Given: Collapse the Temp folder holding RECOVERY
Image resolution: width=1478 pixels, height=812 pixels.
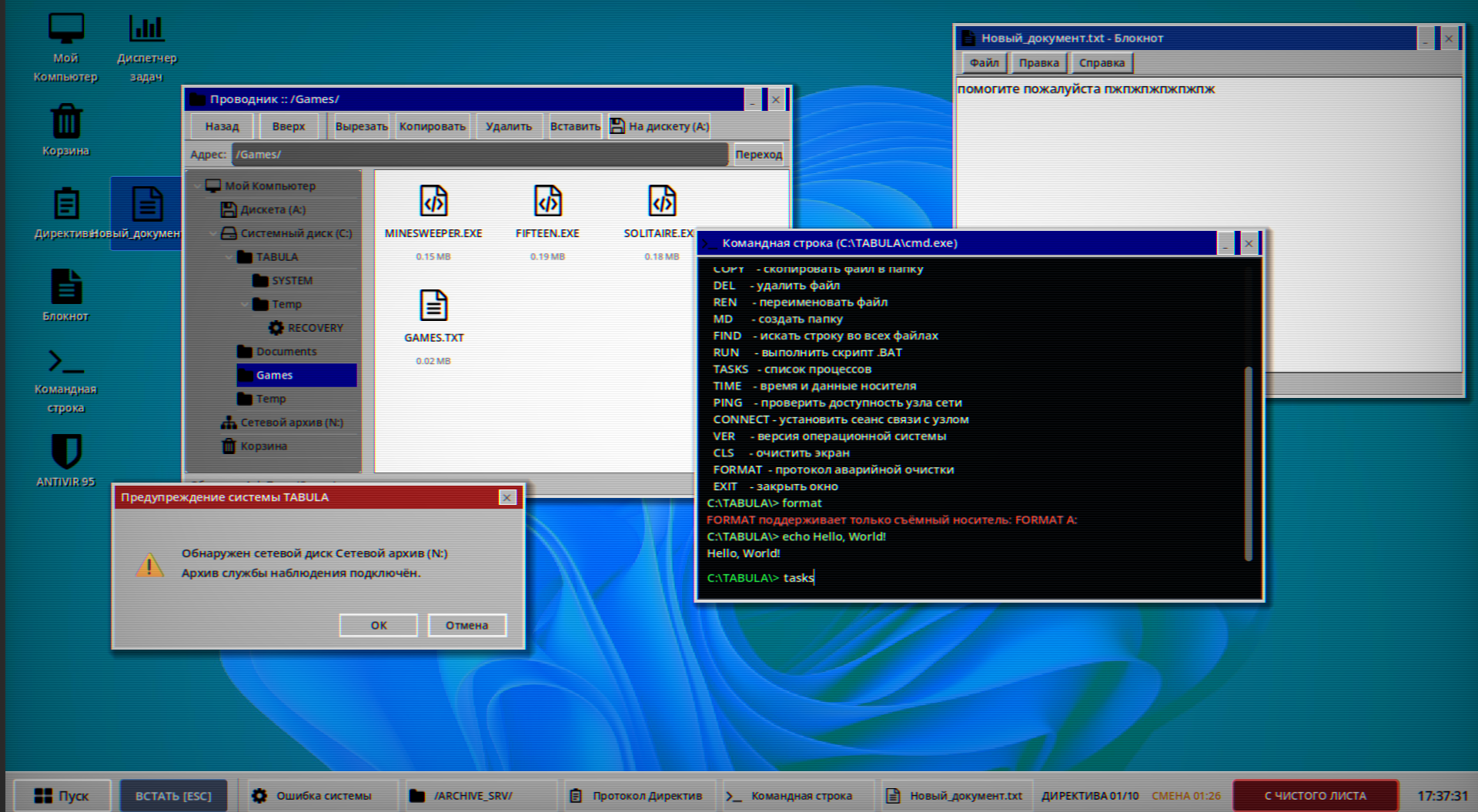Looking at the screenshot, I should tap(245, 304).
